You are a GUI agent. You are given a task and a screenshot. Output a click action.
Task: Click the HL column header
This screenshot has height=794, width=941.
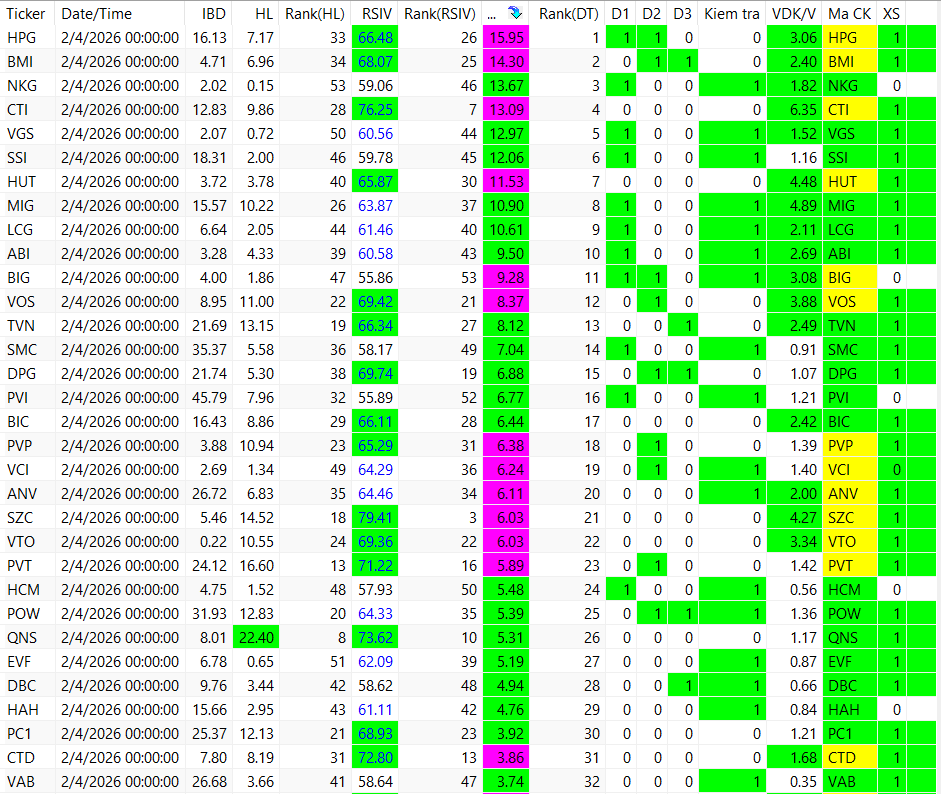point(264,13)
